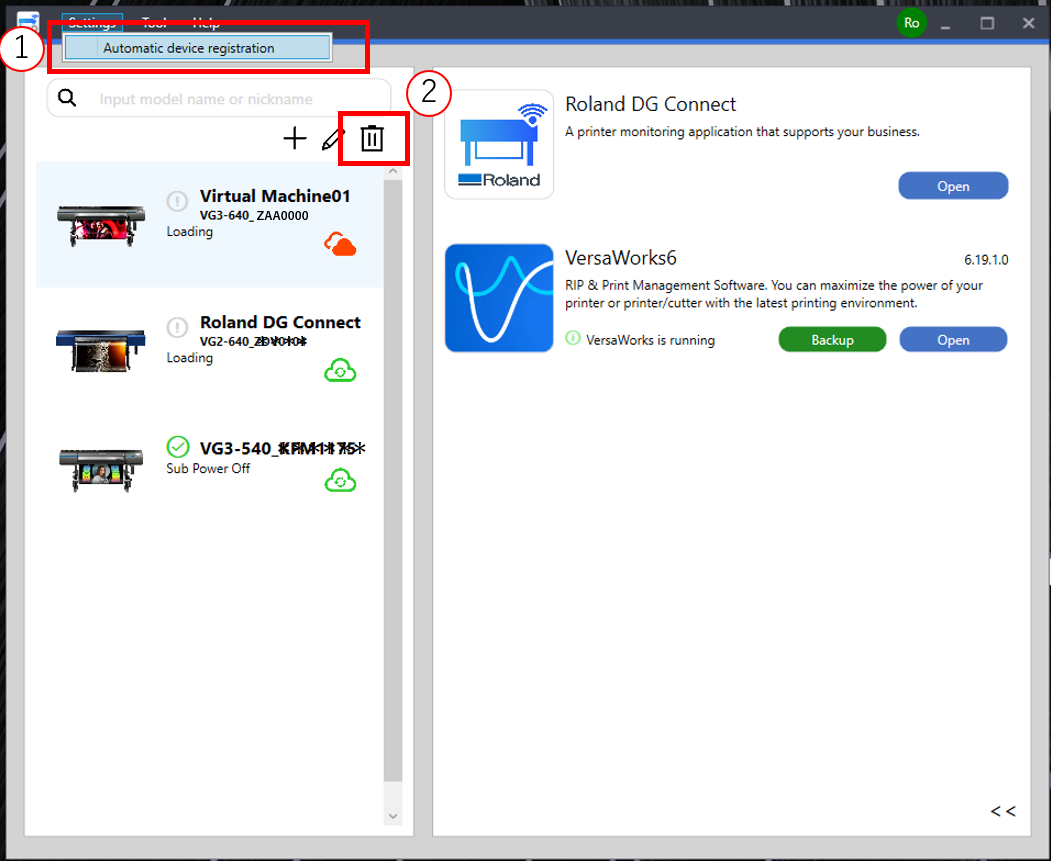Open the Tool menu
This screenshot has width=1051, height=861.
coord(155,23)
